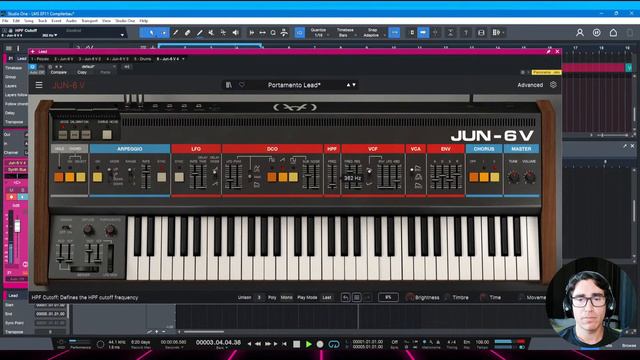Image resolution: width=640 pixels, height=360 pixels.
Task: Click the transport Play button
Action: pos(309,344)
